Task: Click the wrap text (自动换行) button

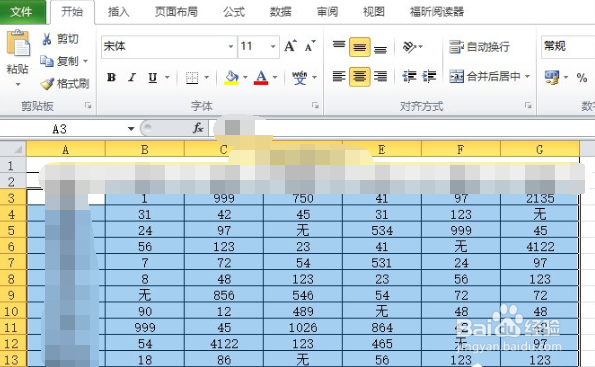Action: 479,47
